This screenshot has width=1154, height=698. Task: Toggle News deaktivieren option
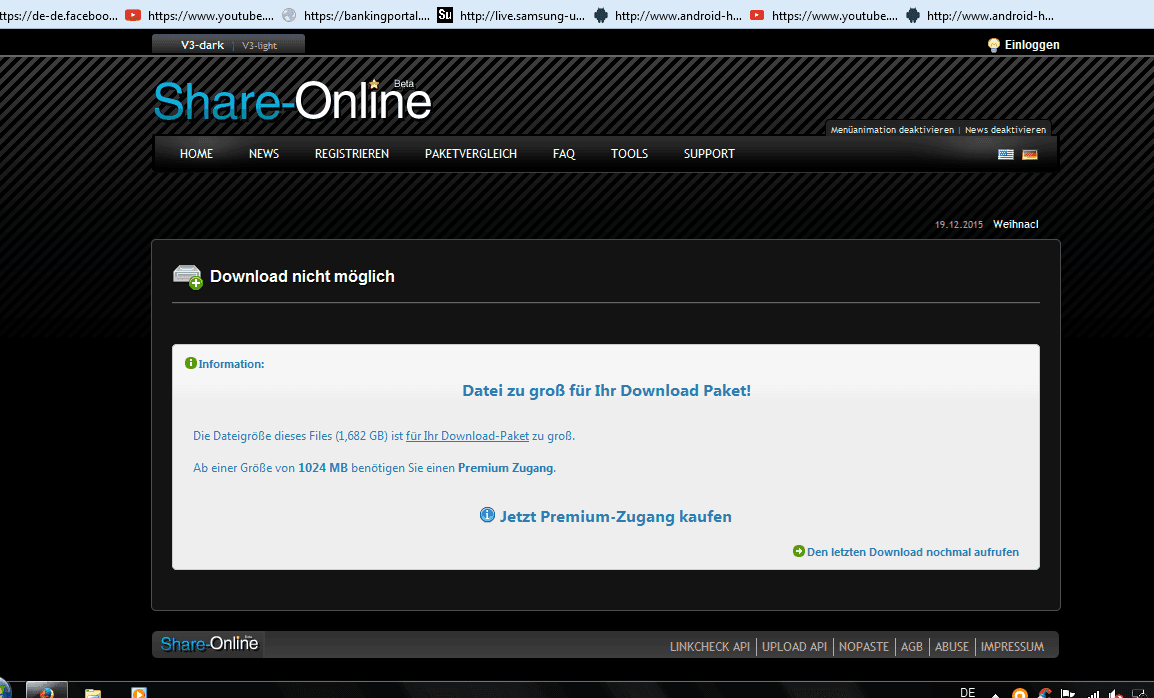[1005, 130]
